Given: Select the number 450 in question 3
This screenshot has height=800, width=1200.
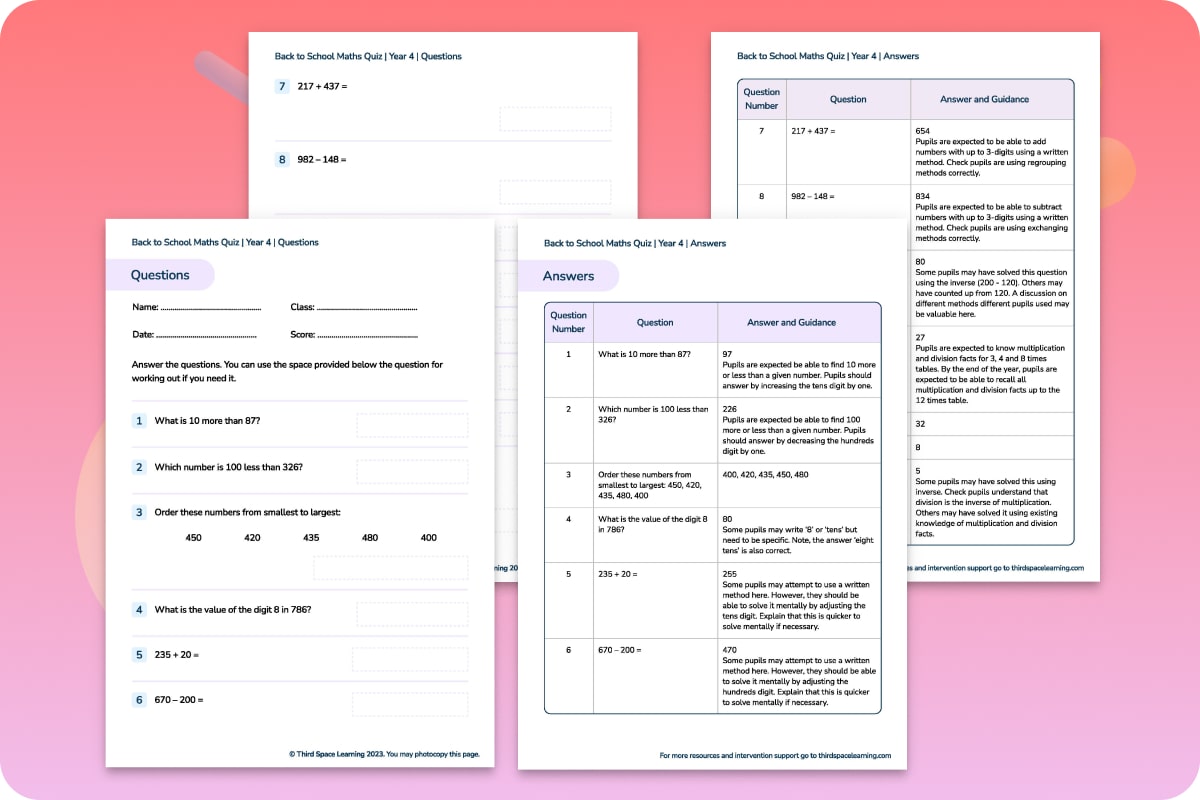Looking at the screenshot, I should coord(193,537).
